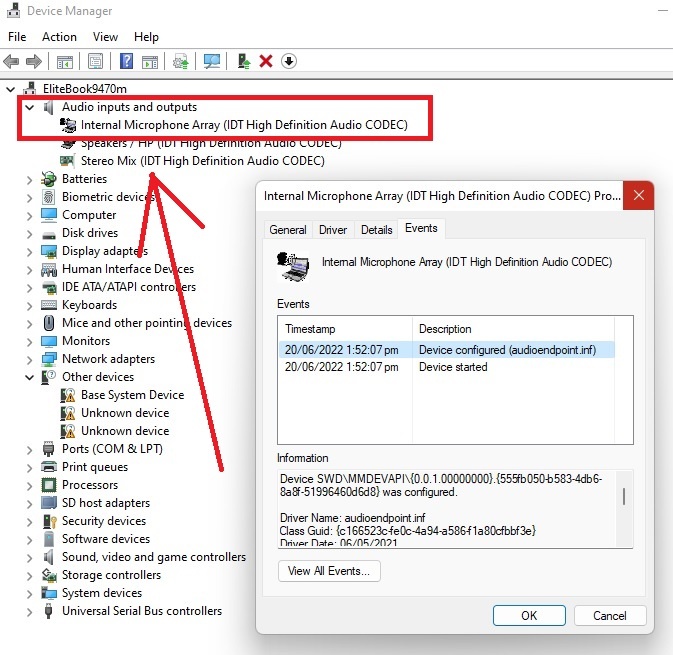Select the Device started event row
This screenshot has height=655, width=673.
pyautogui.click(x=446, y=367)
